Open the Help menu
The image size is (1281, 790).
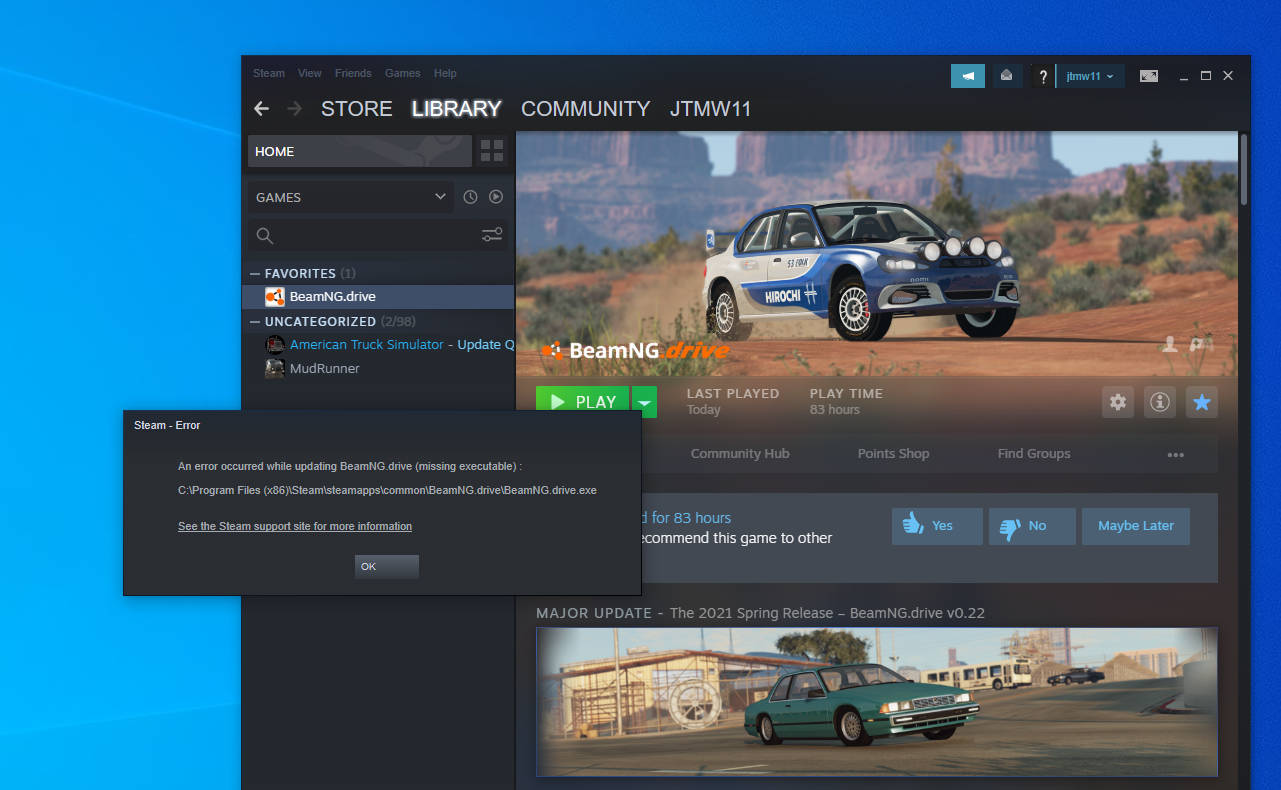[x=445, y=73]
